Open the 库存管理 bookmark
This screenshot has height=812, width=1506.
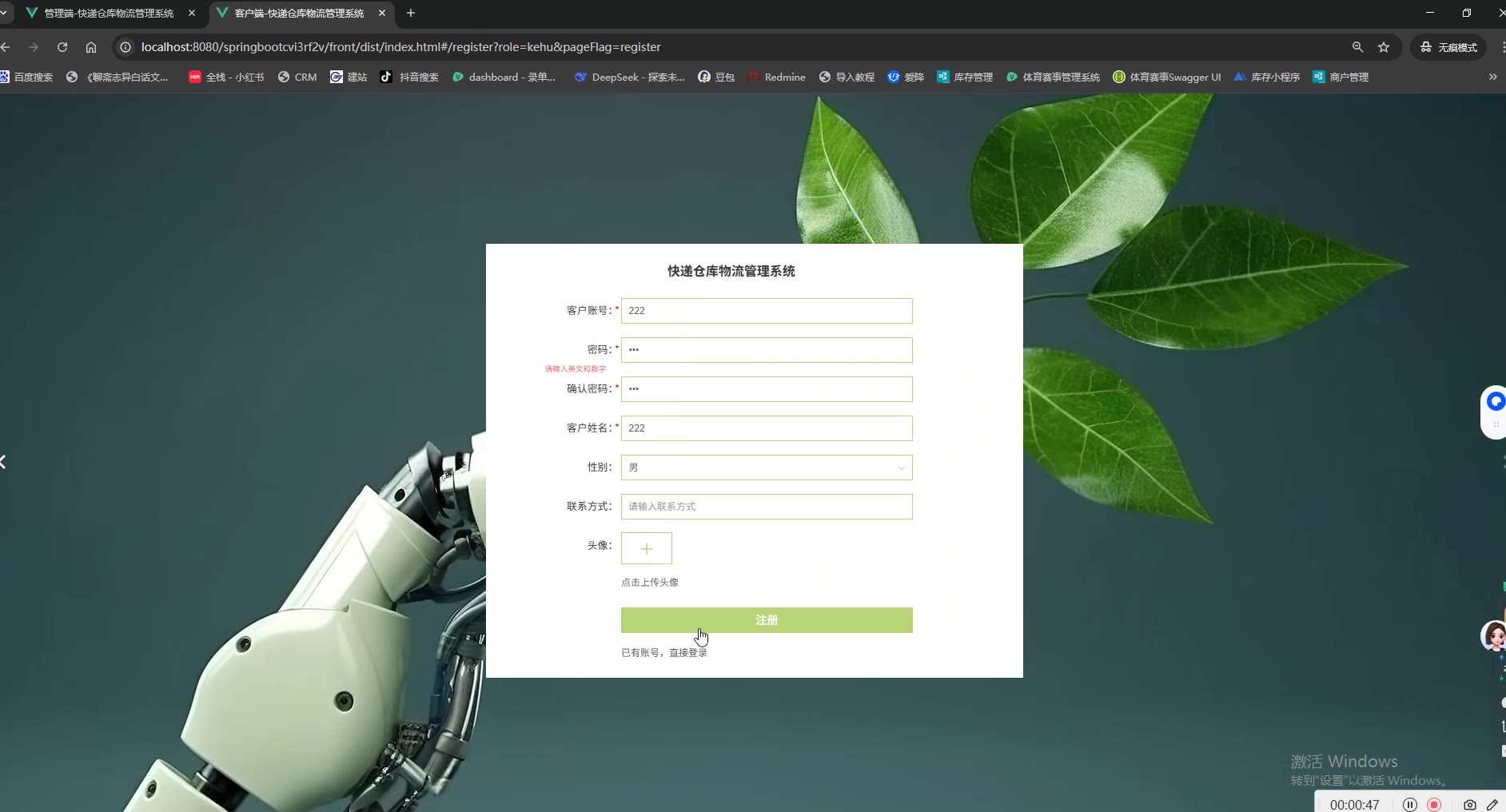coord(965,77)
